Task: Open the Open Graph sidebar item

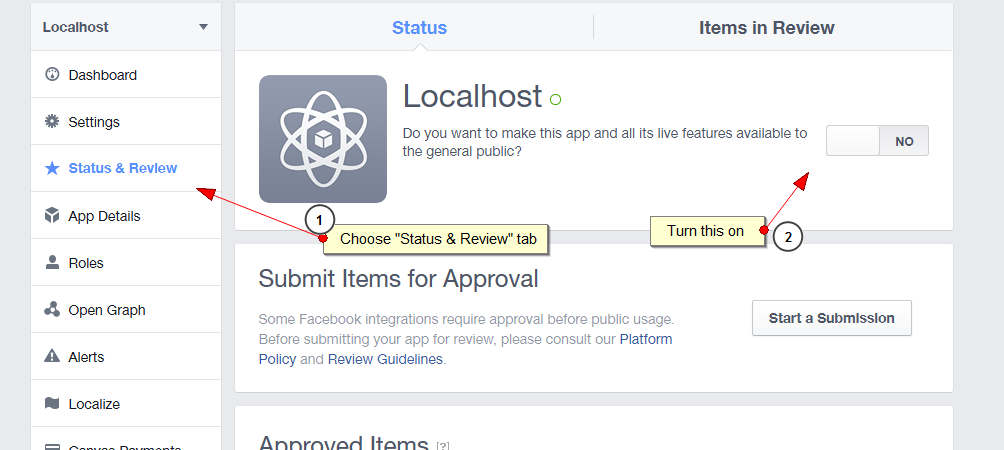Action: pyautogui.click(x=126, y=309)
